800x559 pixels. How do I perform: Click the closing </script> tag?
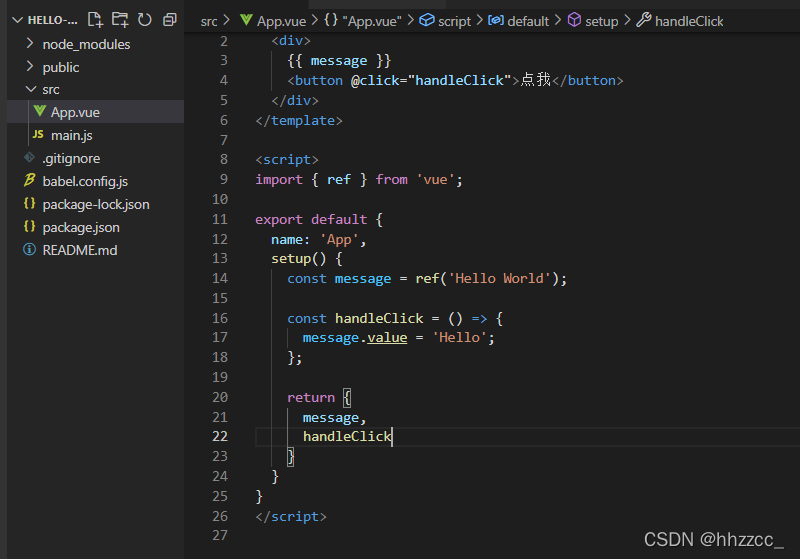(291, 517)
